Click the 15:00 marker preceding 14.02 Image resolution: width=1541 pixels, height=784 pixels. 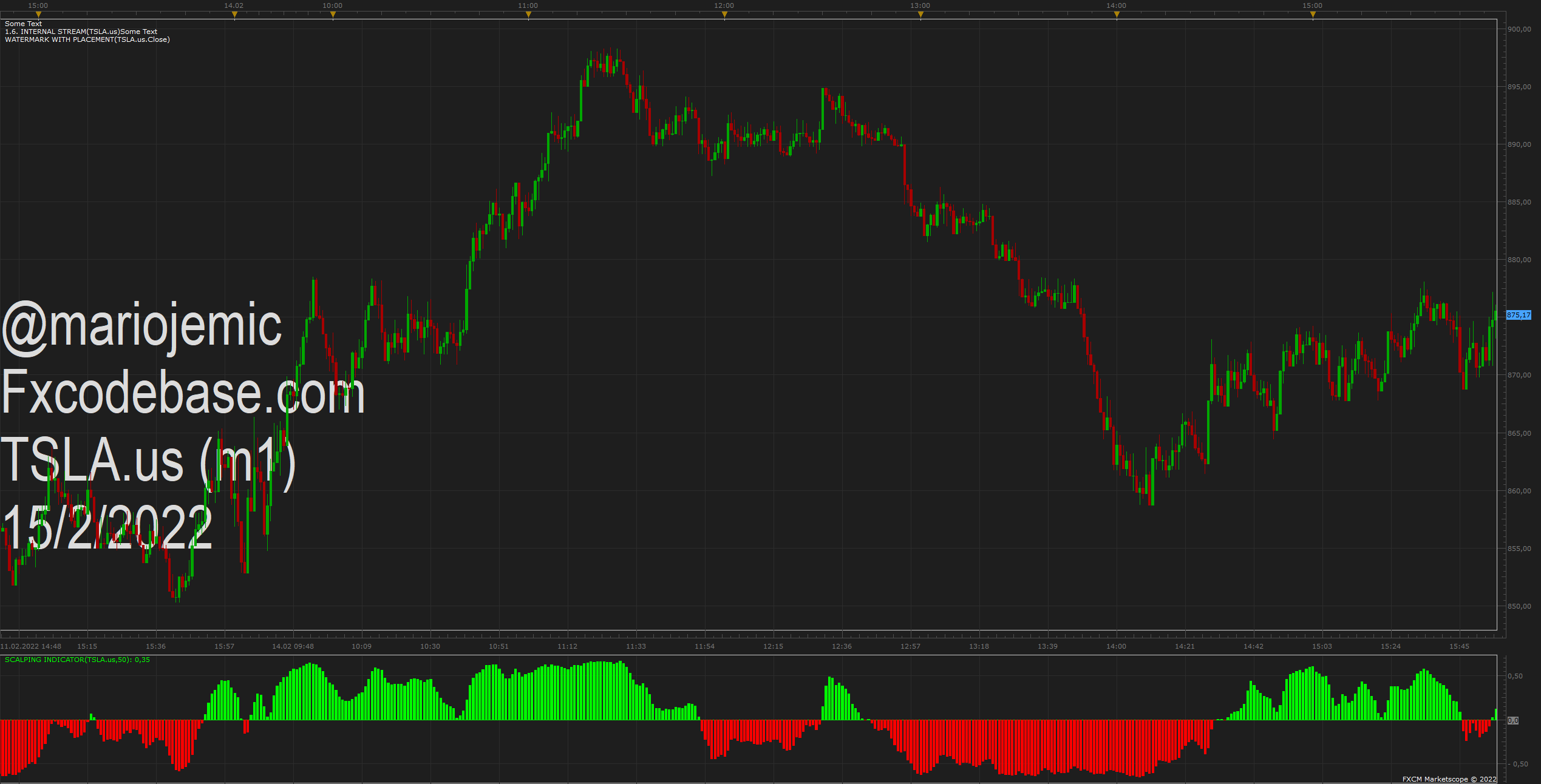38,15
